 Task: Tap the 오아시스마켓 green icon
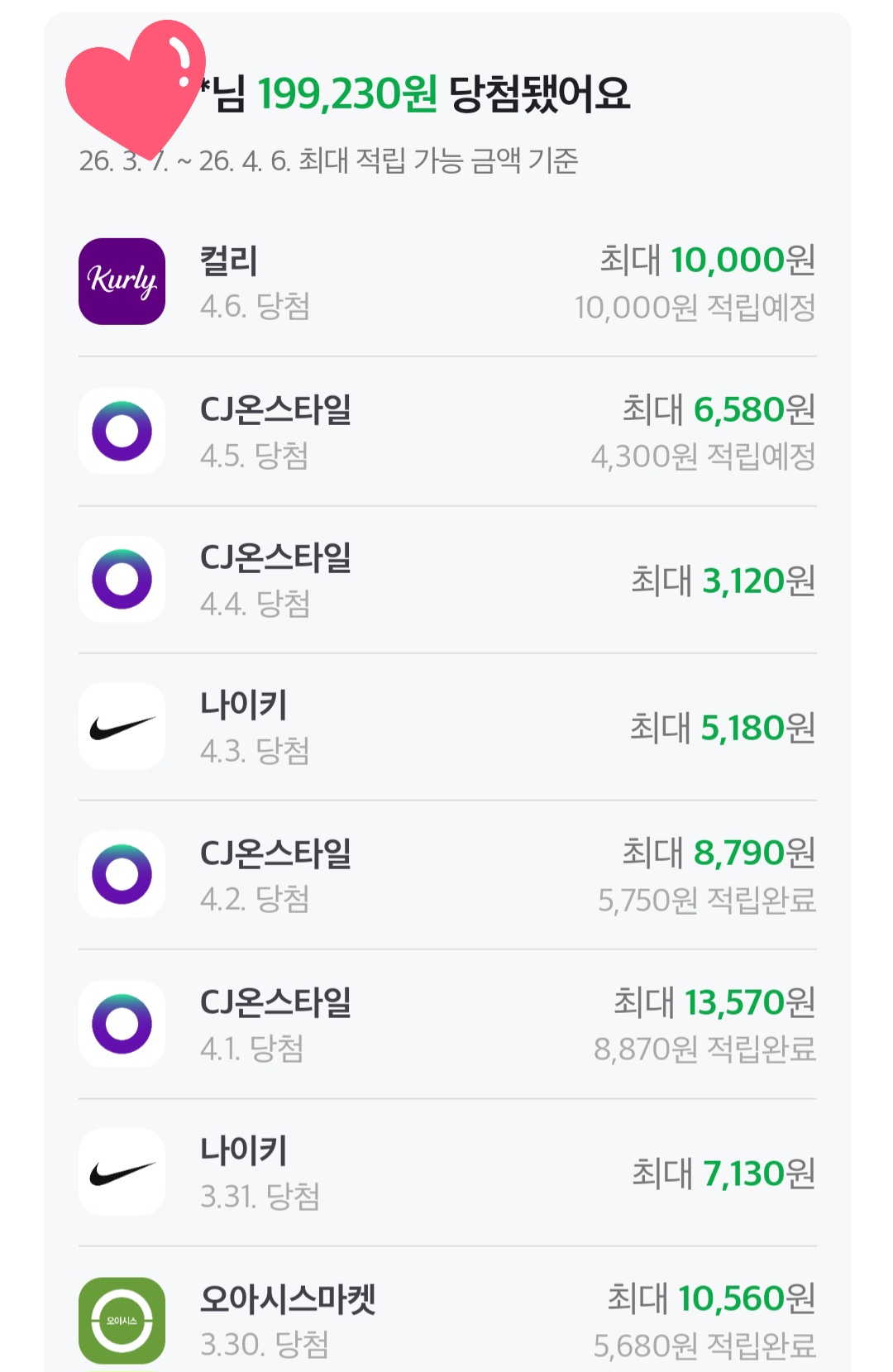coord(122,1320)
